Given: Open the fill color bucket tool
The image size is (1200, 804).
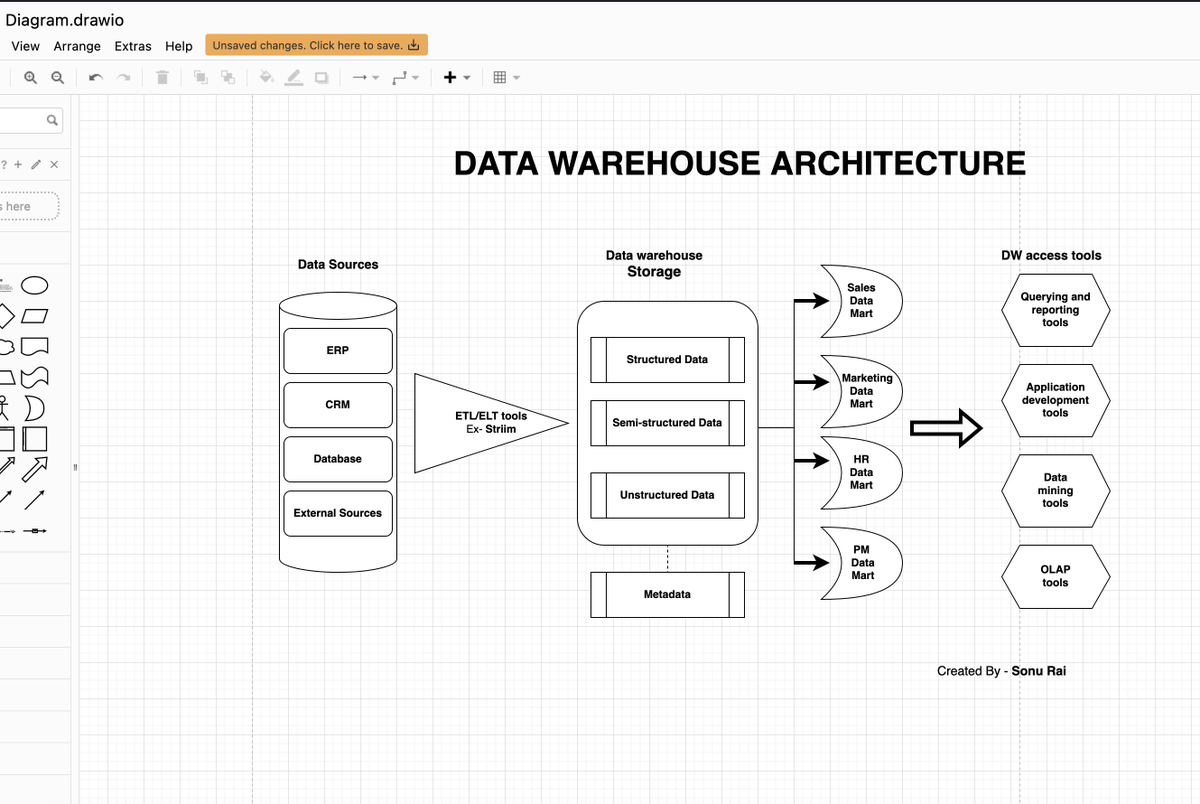Looking at the screenshot, I should coord(267,77).
